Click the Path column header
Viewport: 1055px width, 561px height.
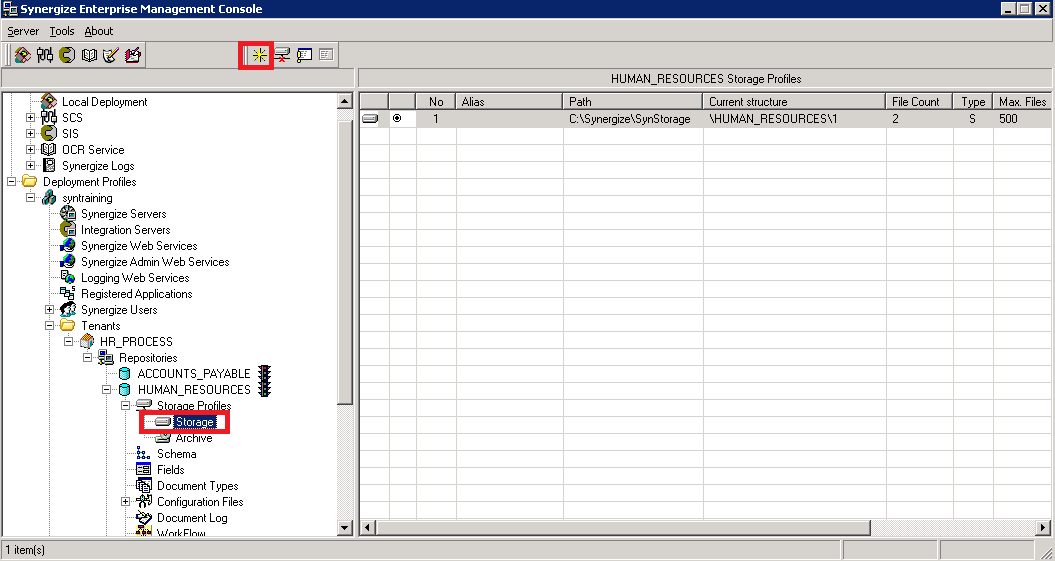coord(632,102)
